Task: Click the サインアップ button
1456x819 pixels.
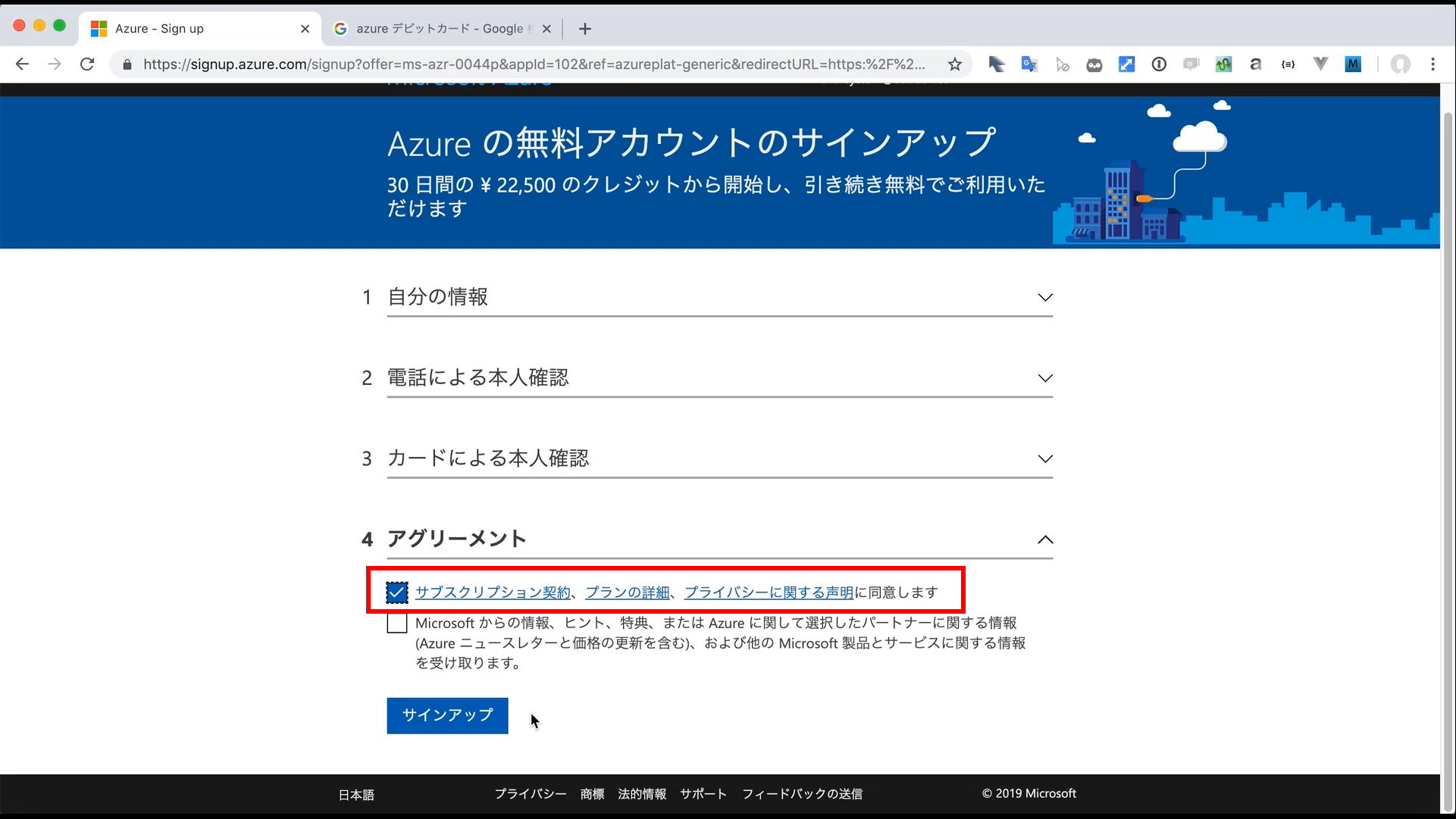Action: tap(447, 715)
